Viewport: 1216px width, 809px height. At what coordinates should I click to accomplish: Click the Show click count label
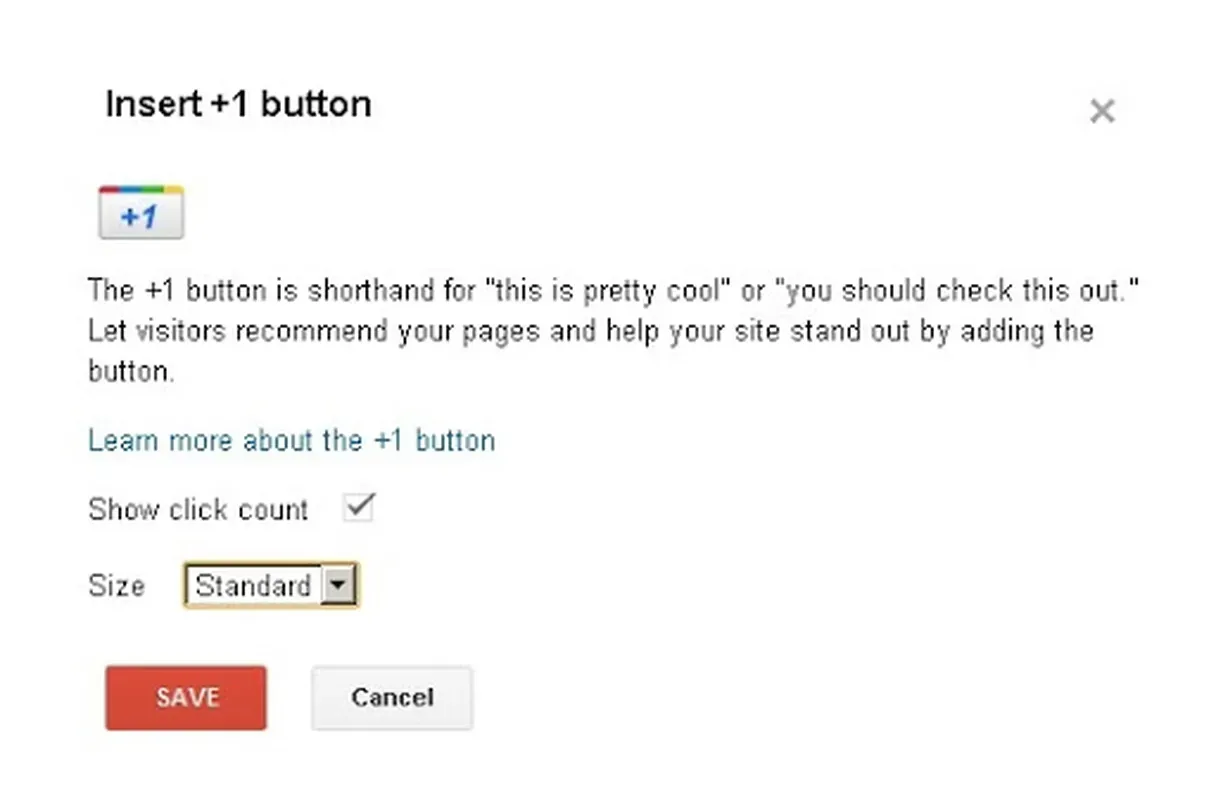coord(198,510)
